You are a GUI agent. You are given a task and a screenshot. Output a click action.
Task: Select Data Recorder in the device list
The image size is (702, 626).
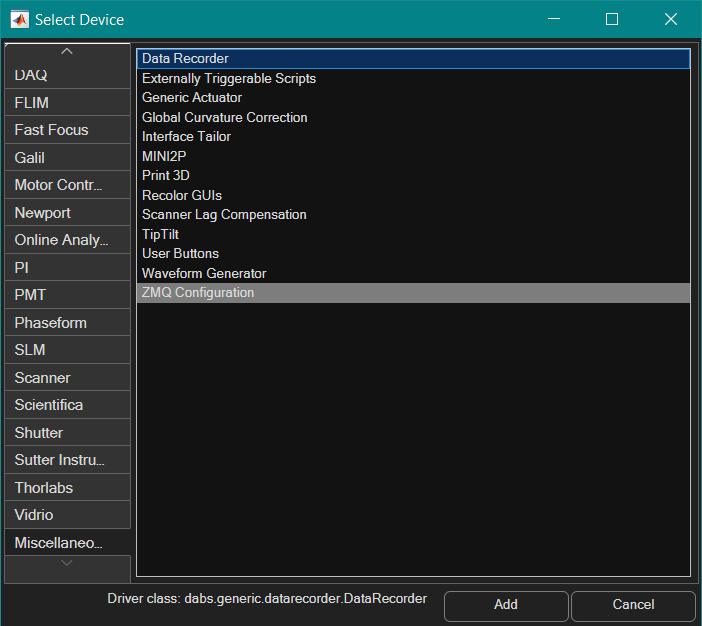[413, 59]
